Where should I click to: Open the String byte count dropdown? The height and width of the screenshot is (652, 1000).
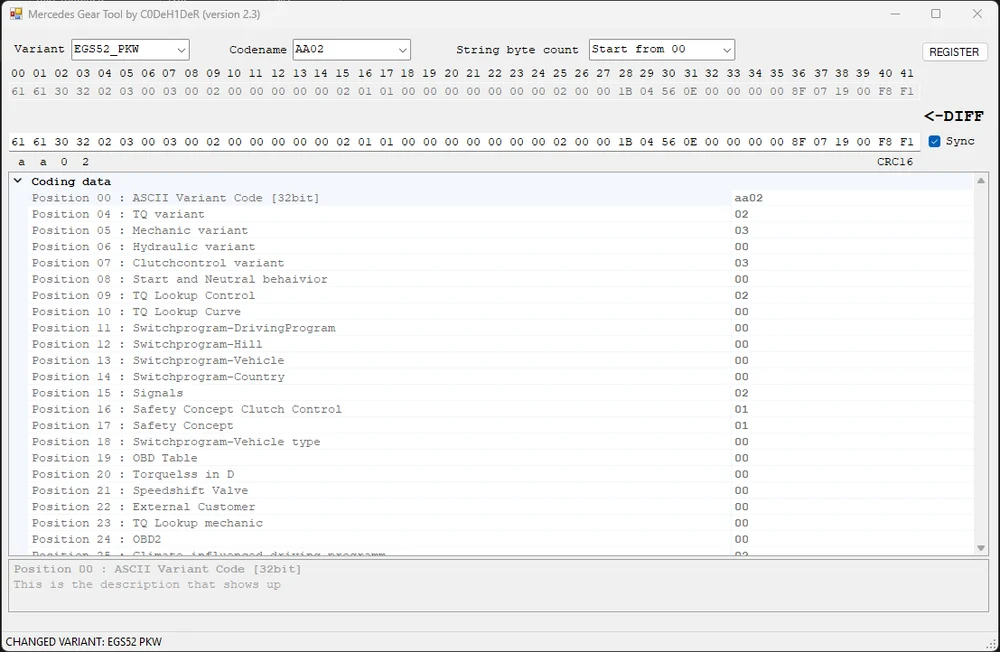(661, 49)
